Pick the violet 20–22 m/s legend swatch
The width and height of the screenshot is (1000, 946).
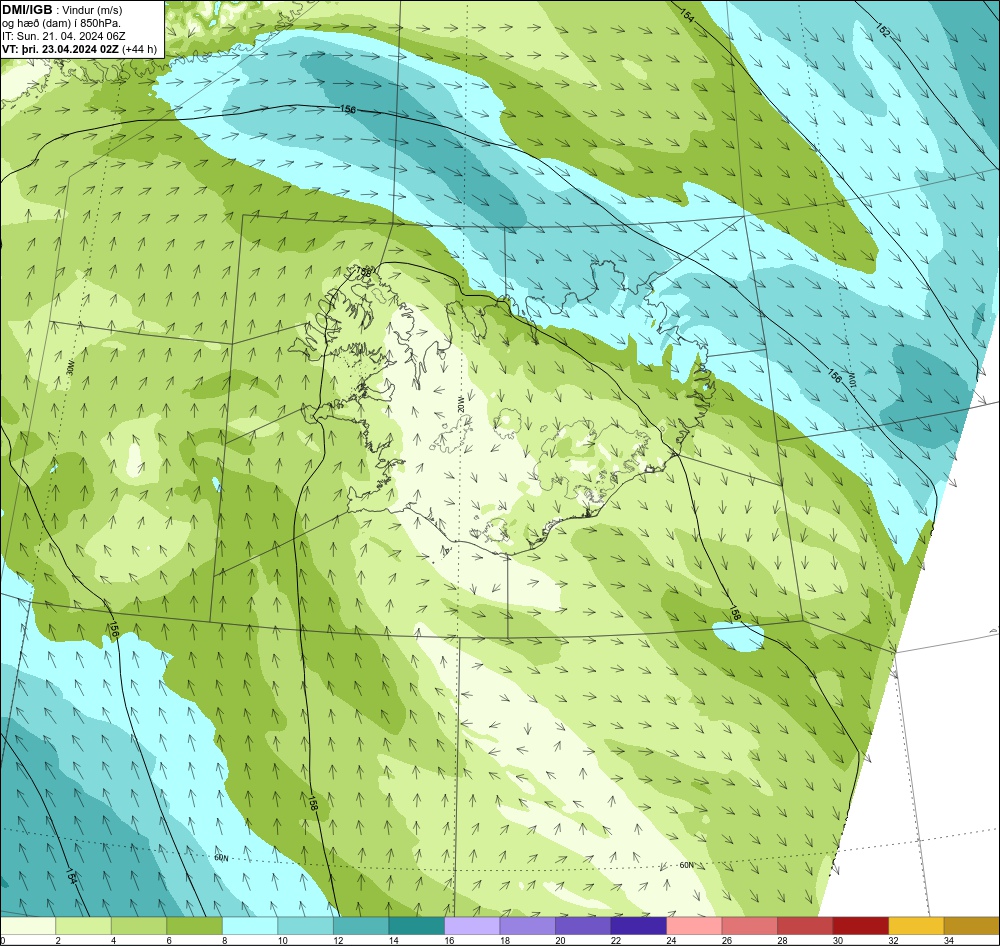(x=583, y=925)
